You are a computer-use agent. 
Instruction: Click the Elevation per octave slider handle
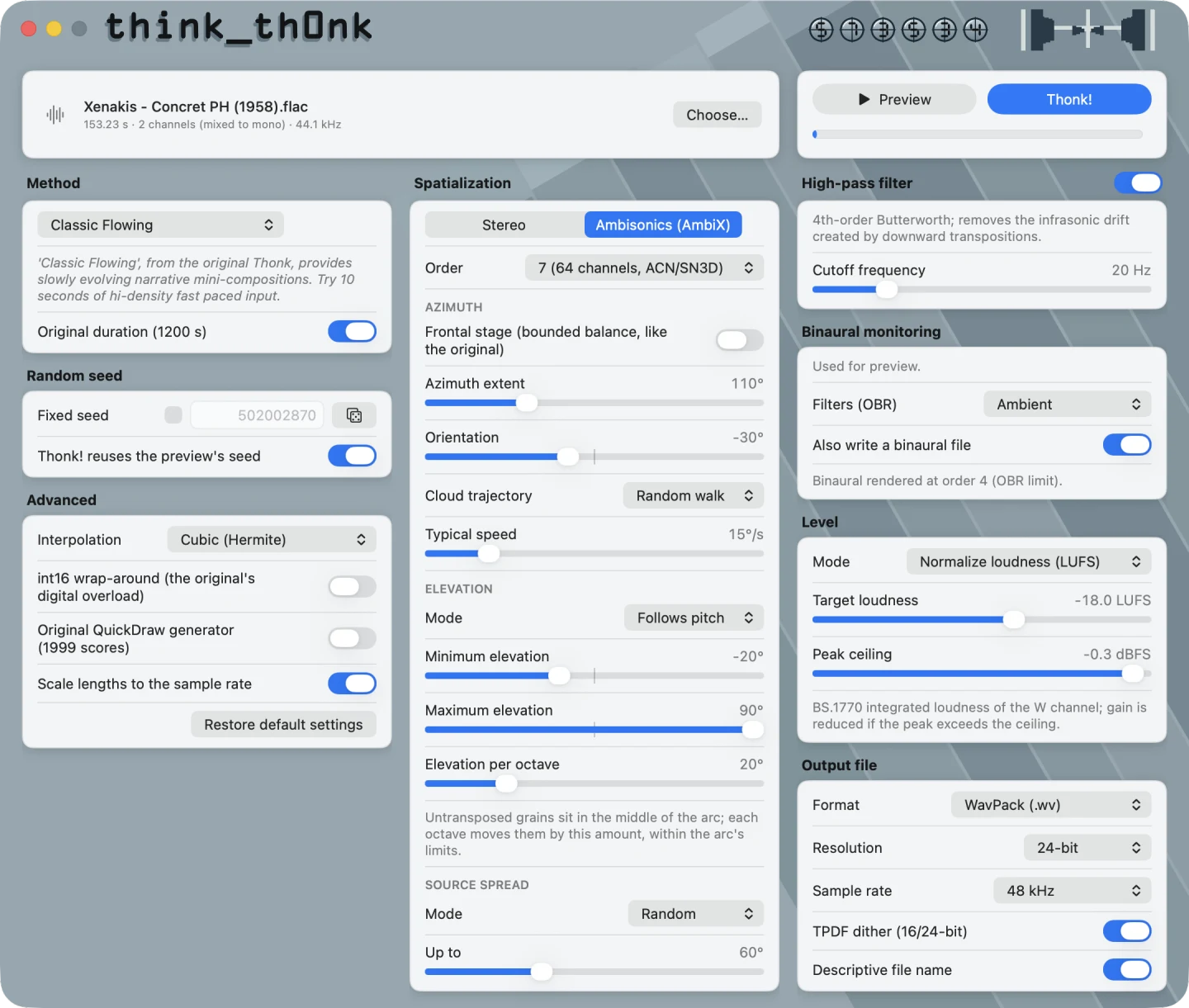click(x=507, y=783)
